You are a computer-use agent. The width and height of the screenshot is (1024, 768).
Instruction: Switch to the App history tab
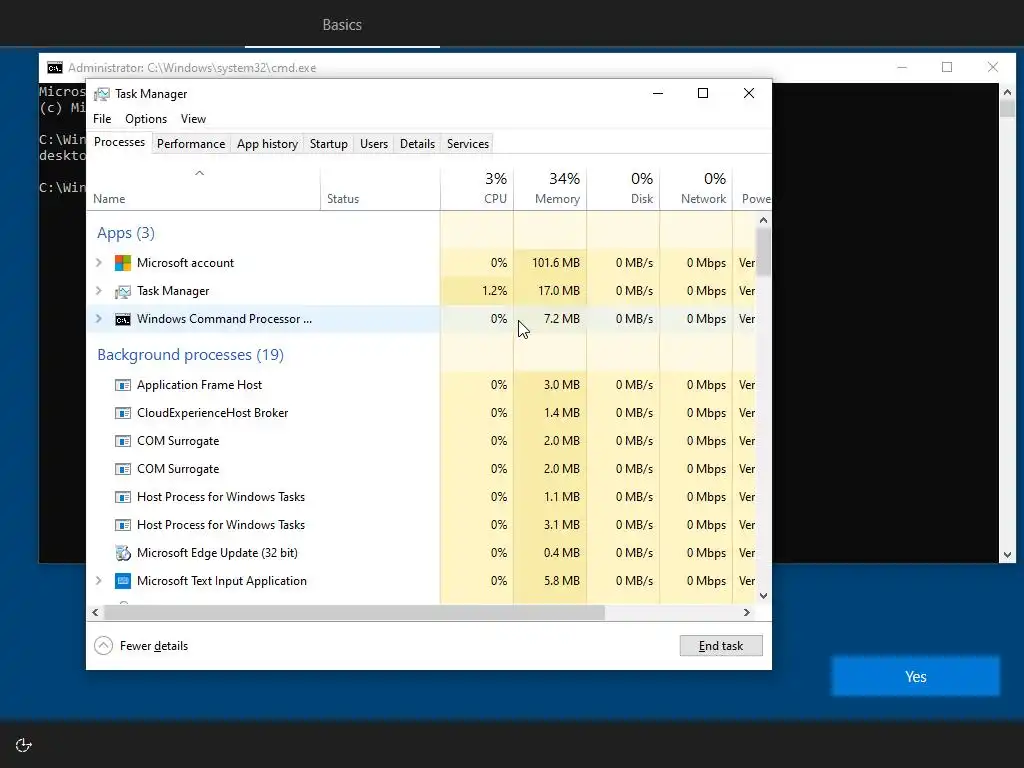[x=267, y=144]
